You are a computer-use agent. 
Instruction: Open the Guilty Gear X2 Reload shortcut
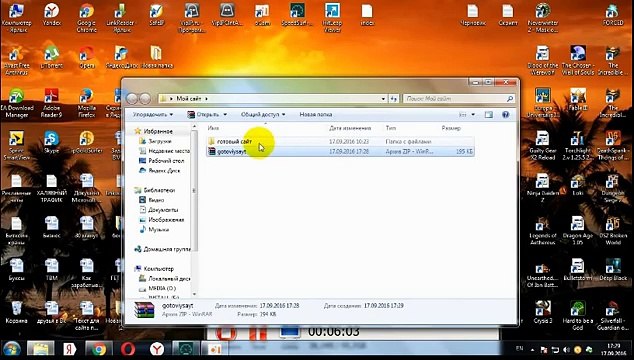(x=543, y=146)
